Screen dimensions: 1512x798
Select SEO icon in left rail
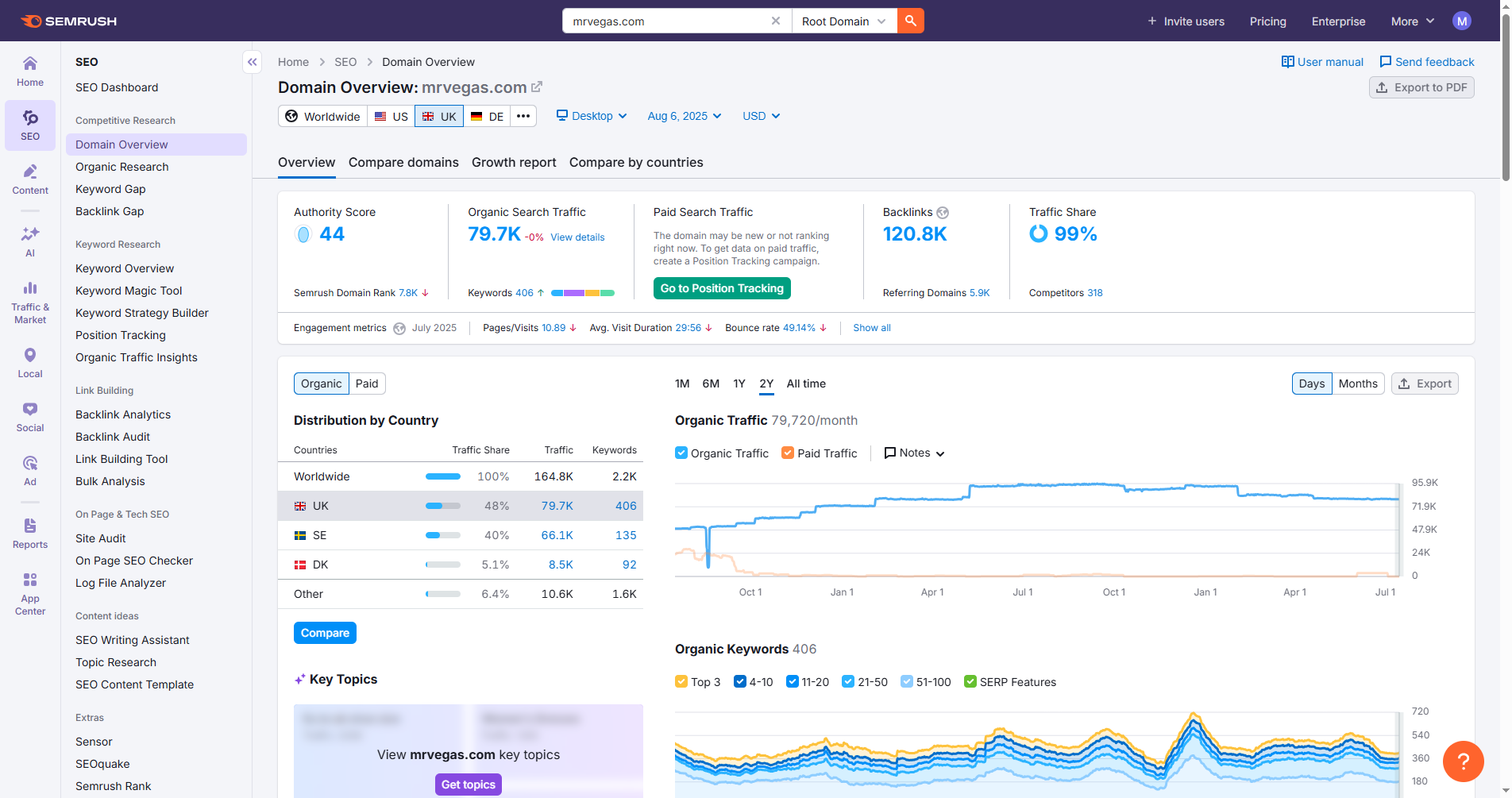click(30, 125)
